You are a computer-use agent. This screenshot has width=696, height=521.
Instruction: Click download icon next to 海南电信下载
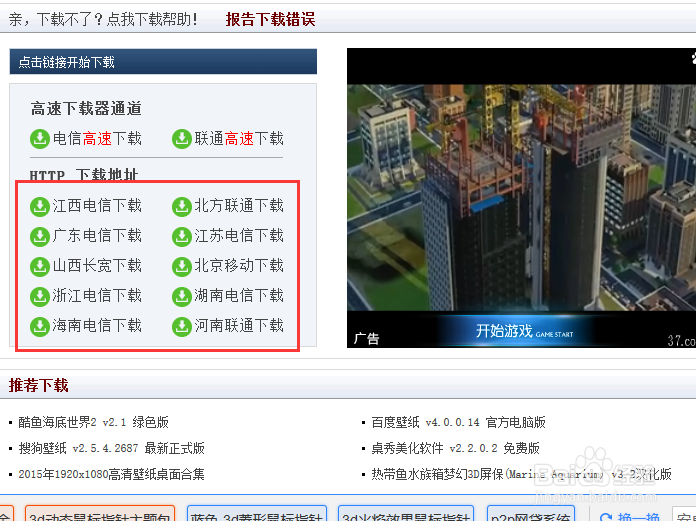click(x=40, y=327)
